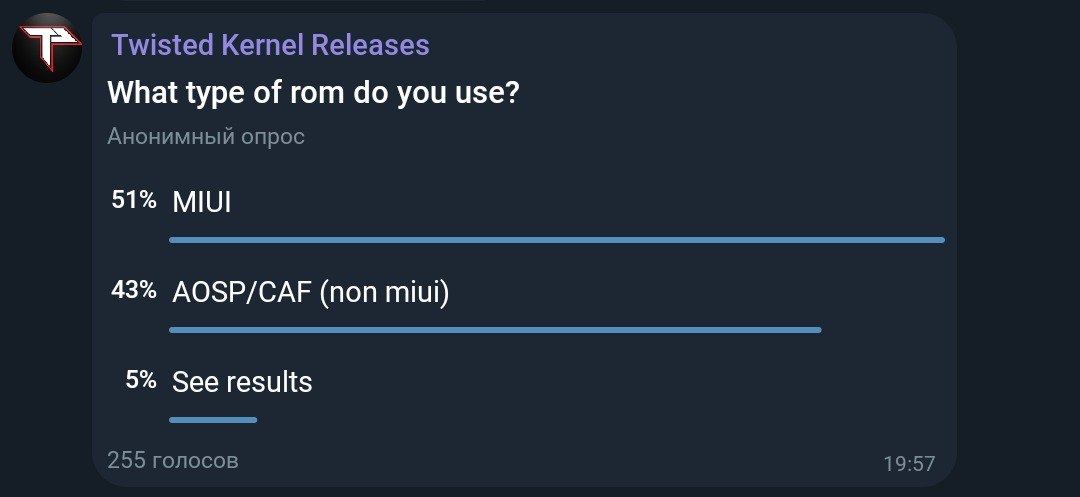Viewport: 1080px width, 497px height.
Task: Click the '(non miui)' text in second option
Action: [384, 294]
